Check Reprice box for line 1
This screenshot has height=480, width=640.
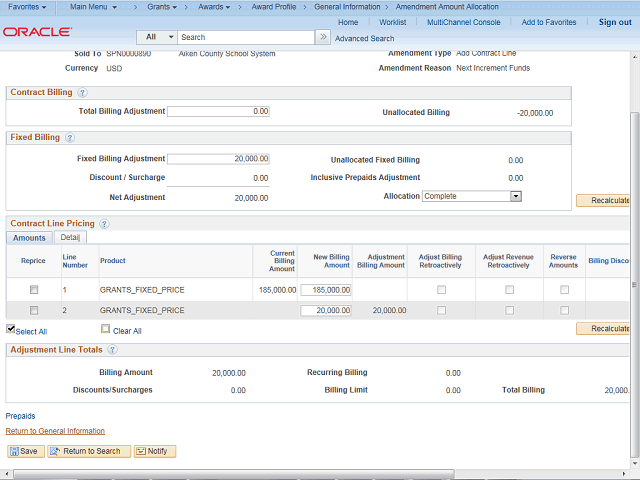(33, 290)
